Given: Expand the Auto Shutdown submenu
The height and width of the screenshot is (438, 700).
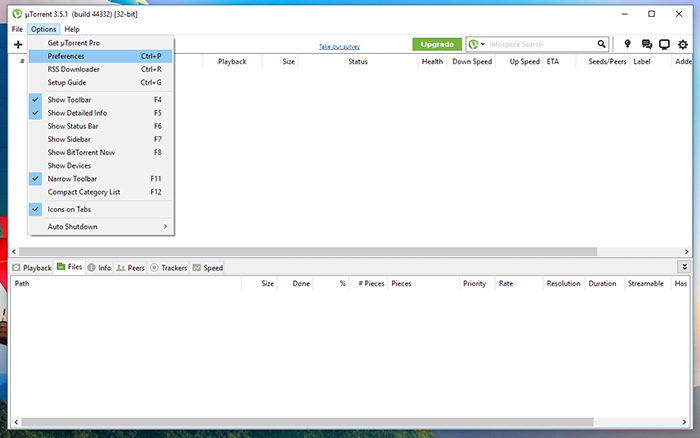Looking at the screenshot, I should point(100,226).
